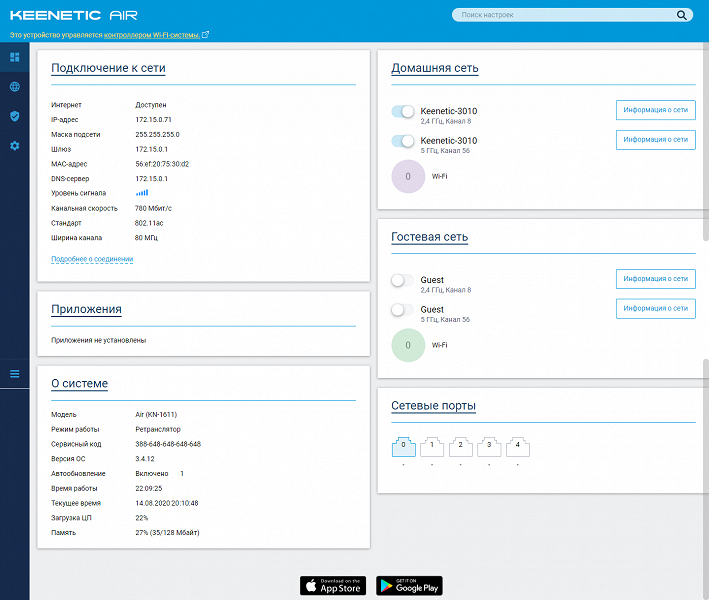This screenshot has height=600, width=709.
Task: Select network port 1 icon
Action: point(432,447)
